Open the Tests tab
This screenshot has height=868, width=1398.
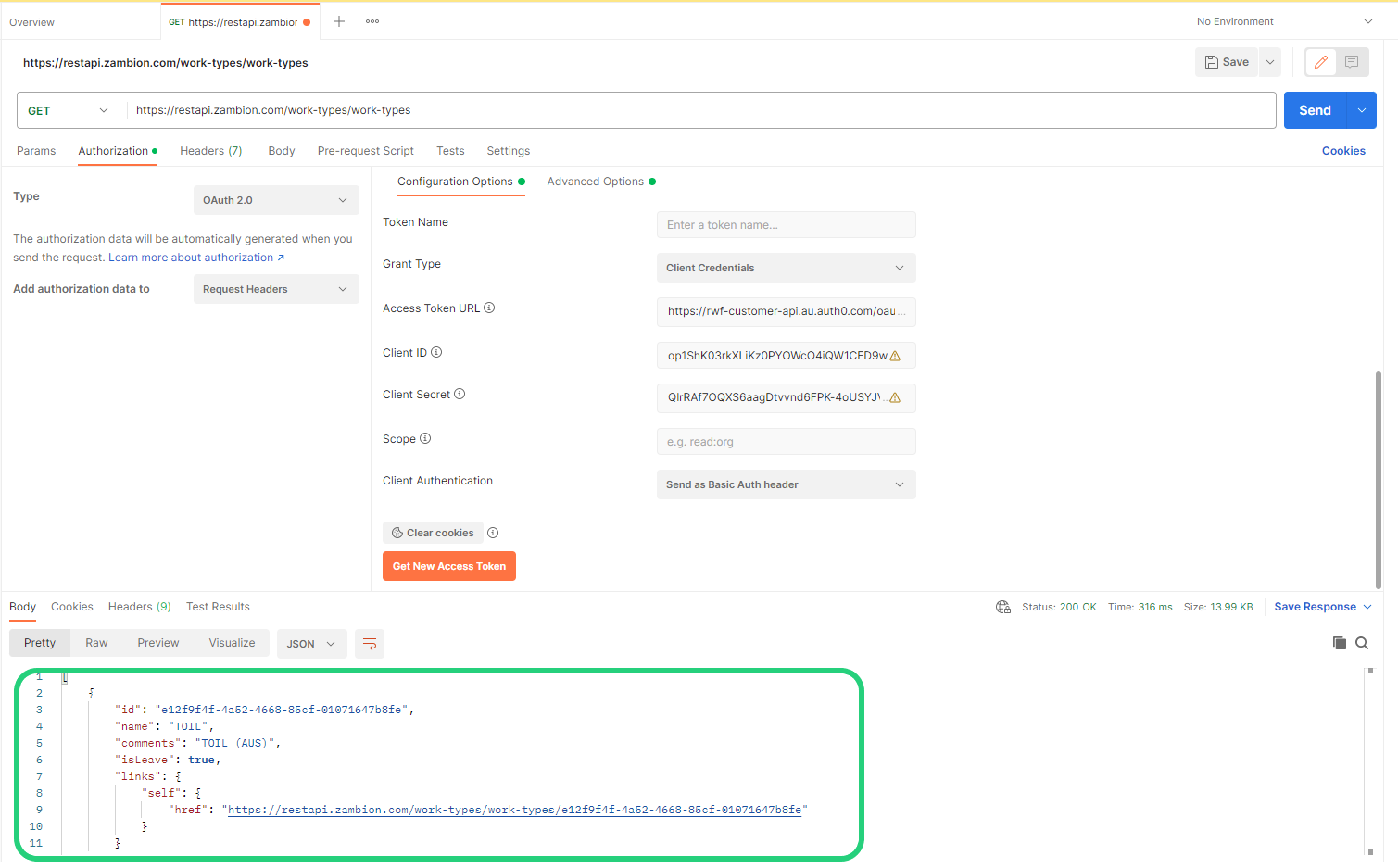point(450,151)
